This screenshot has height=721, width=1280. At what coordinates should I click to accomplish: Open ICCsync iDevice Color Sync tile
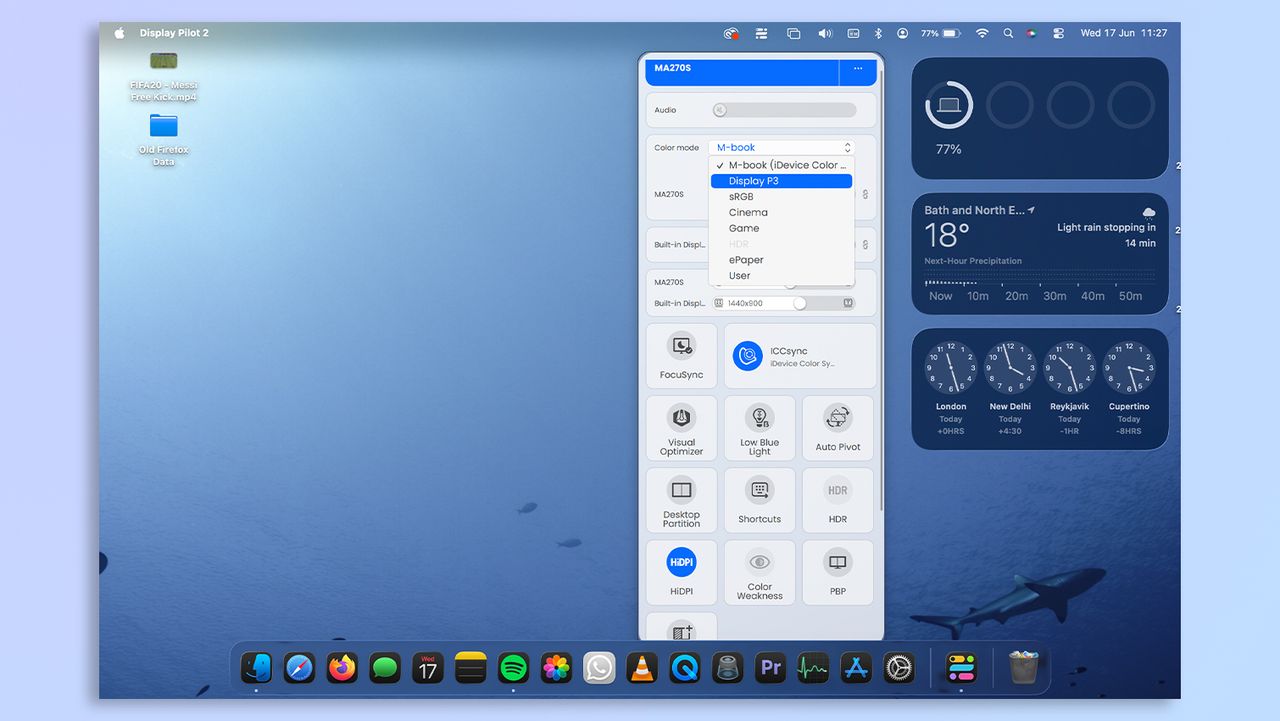point(800,355)
